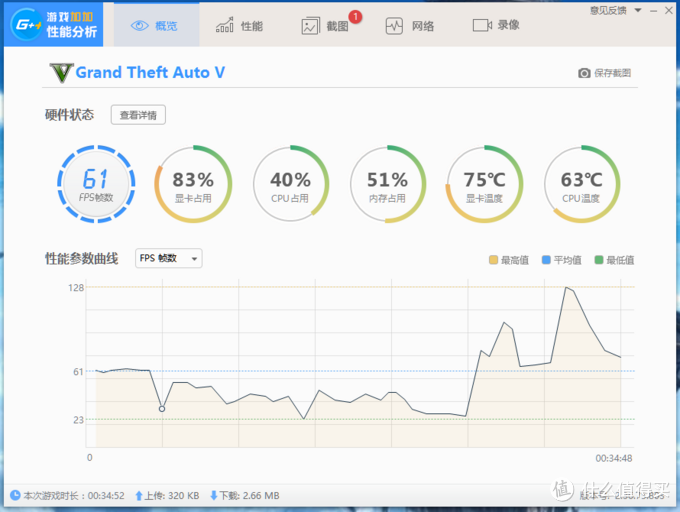Image resolution: width=680 pixels, height=512 pixels.
Task: Open the FPS 帧数 curve dropdown
Action: (x=169, y=258)
